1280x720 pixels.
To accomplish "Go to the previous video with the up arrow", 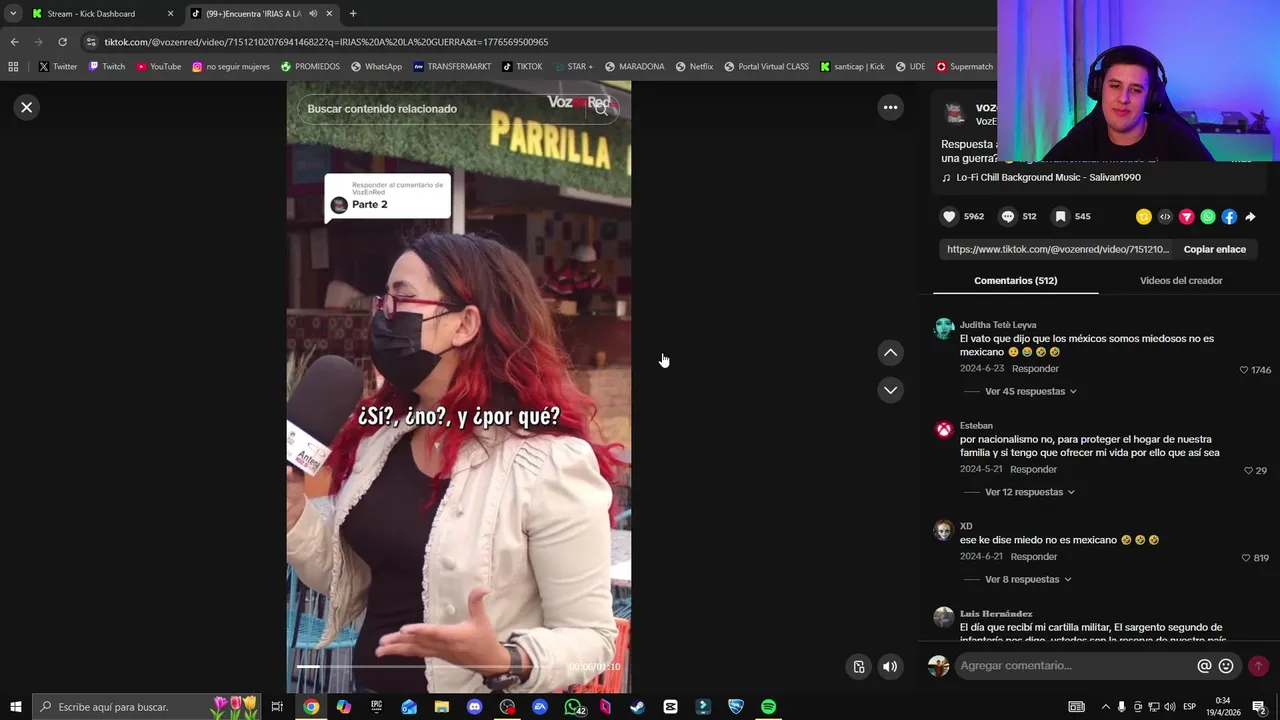I will [x=890, y=352].
